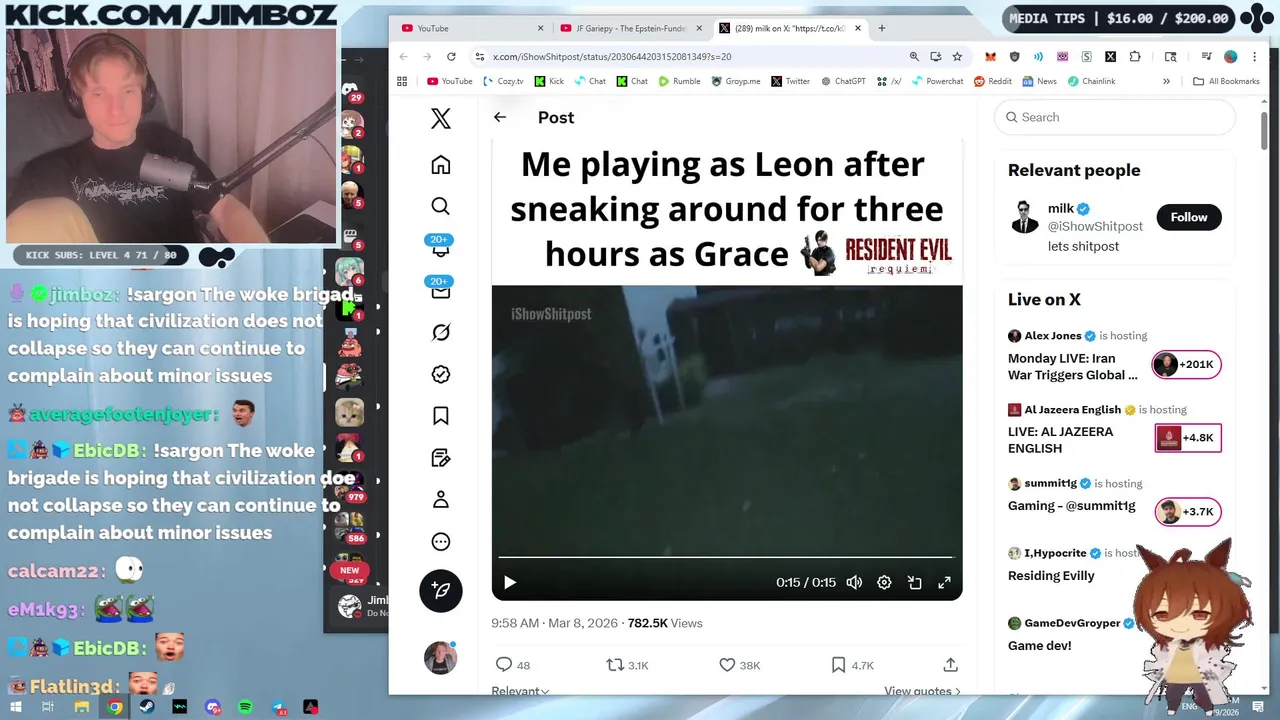
Task: Open the All Bookmarks folder
Action: click(1226, 81)
